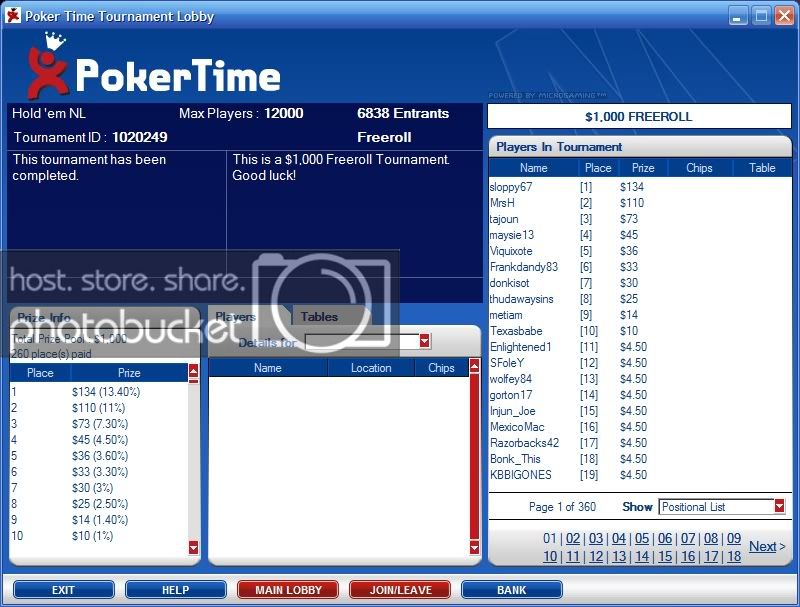Select player Frankdandy83
The width and height of the screenshot is (800, 607).
point(524,267)
